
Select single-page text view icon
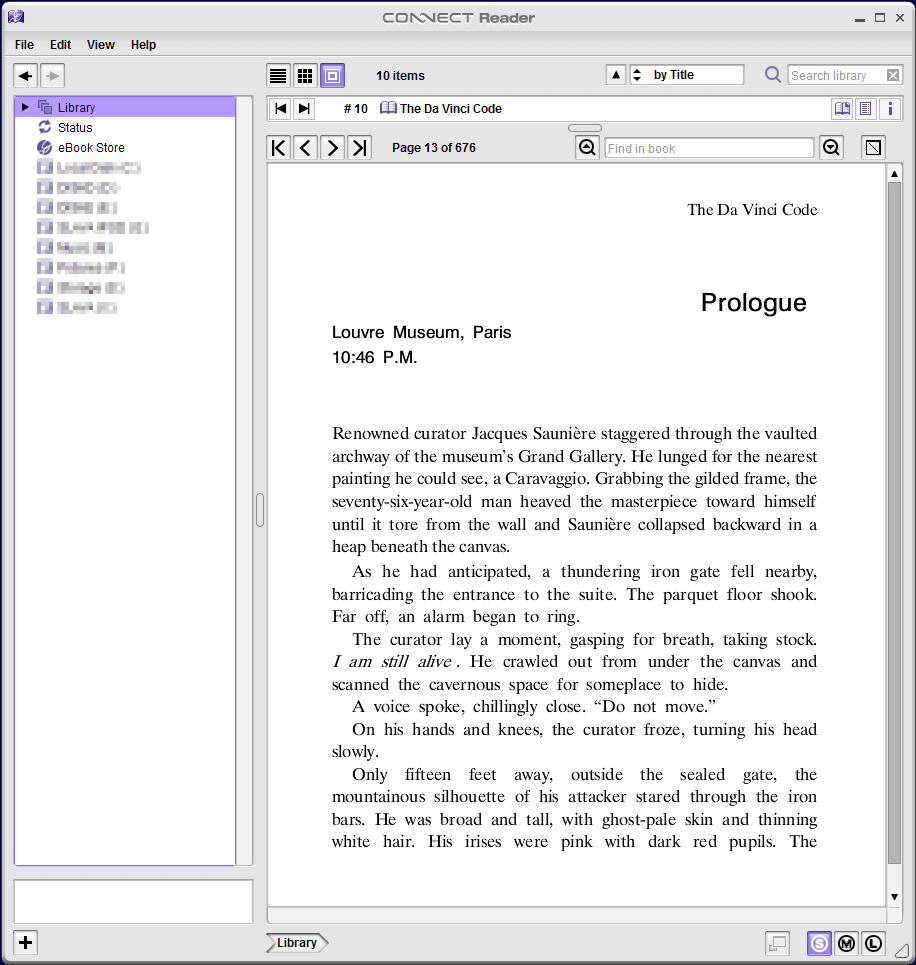pyautogui.click(x=866, y=109)
